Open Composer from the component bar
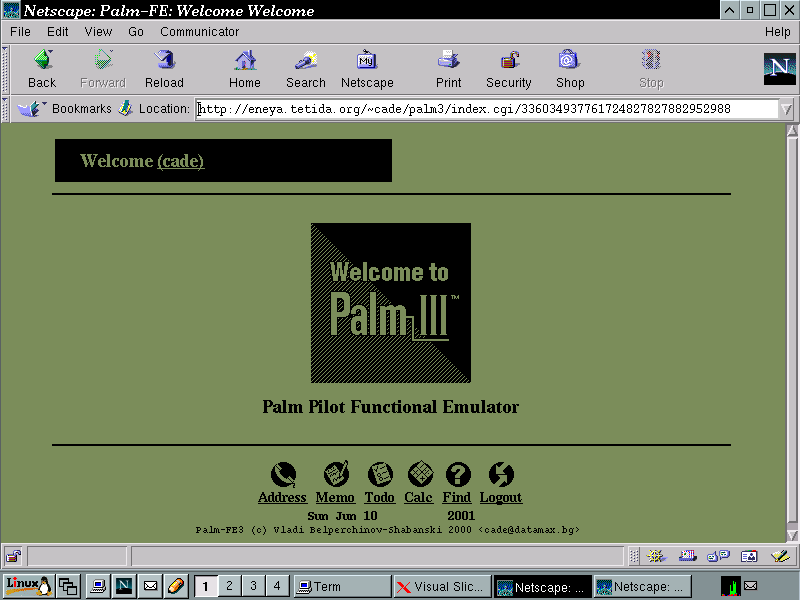The image size is (800, 600). coord(780,556)
